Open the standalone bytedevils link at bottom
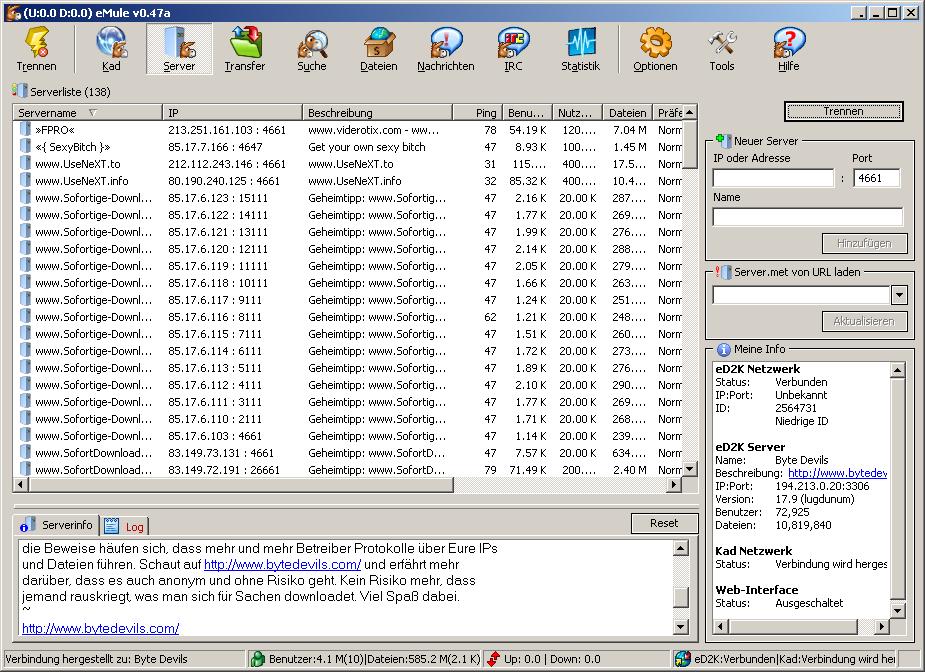Viewport: 925px width, 672px height. pyautogui.click(x=100, y=628)
